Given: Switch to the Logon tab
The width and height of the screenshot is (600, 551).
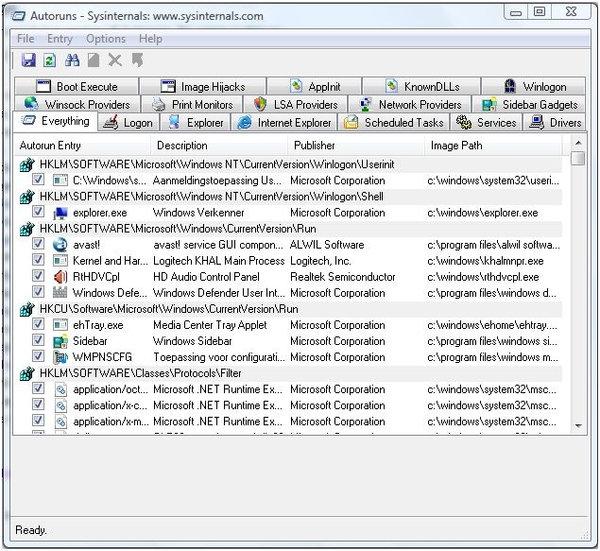Looking at the screenshot, I should coord(129,122).
